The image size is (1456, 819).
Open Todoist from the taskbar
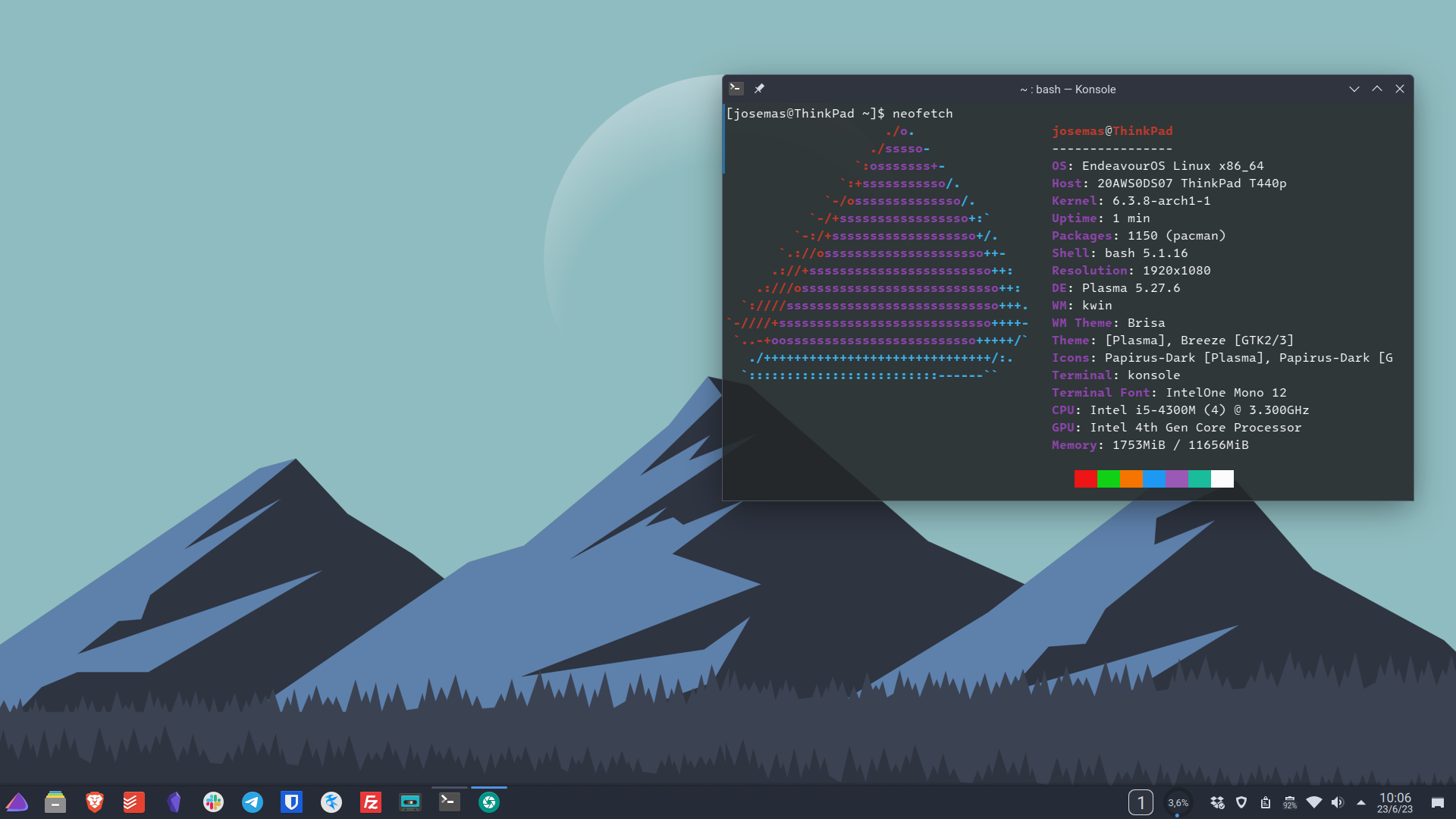(134, 802)
